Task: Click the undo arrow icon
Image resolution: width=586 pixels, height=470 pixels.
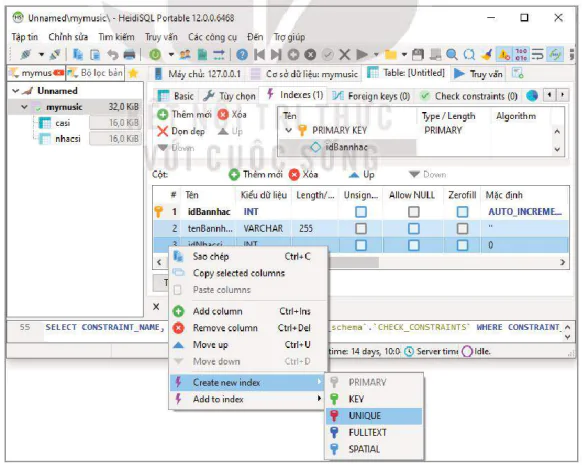Action: click(112, 55)
